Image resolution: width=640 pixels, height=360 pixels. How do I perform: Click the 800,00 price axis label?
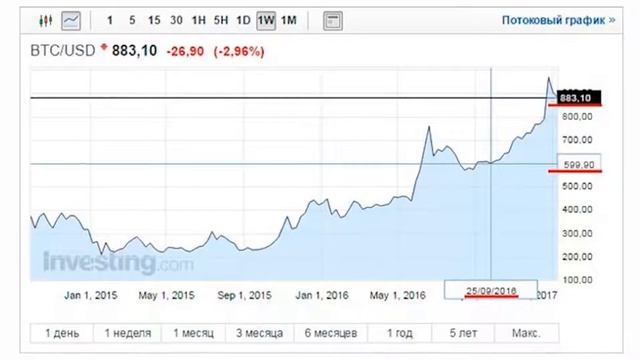coord(577,117)
